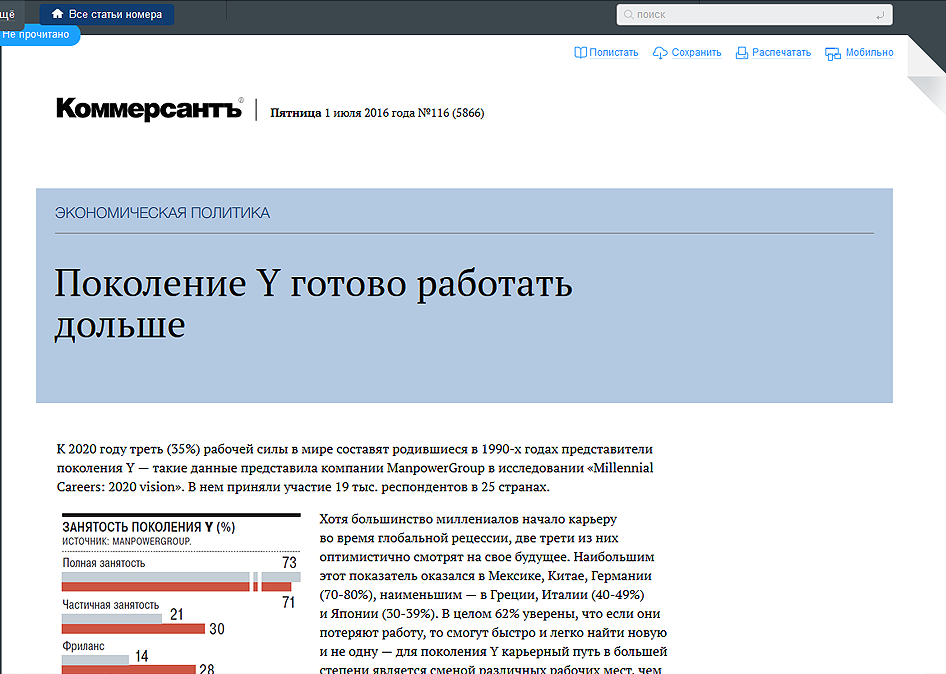Click the printer icon beside Распечатать
Screen dimensions: 946x674
(x=741, y=53)
